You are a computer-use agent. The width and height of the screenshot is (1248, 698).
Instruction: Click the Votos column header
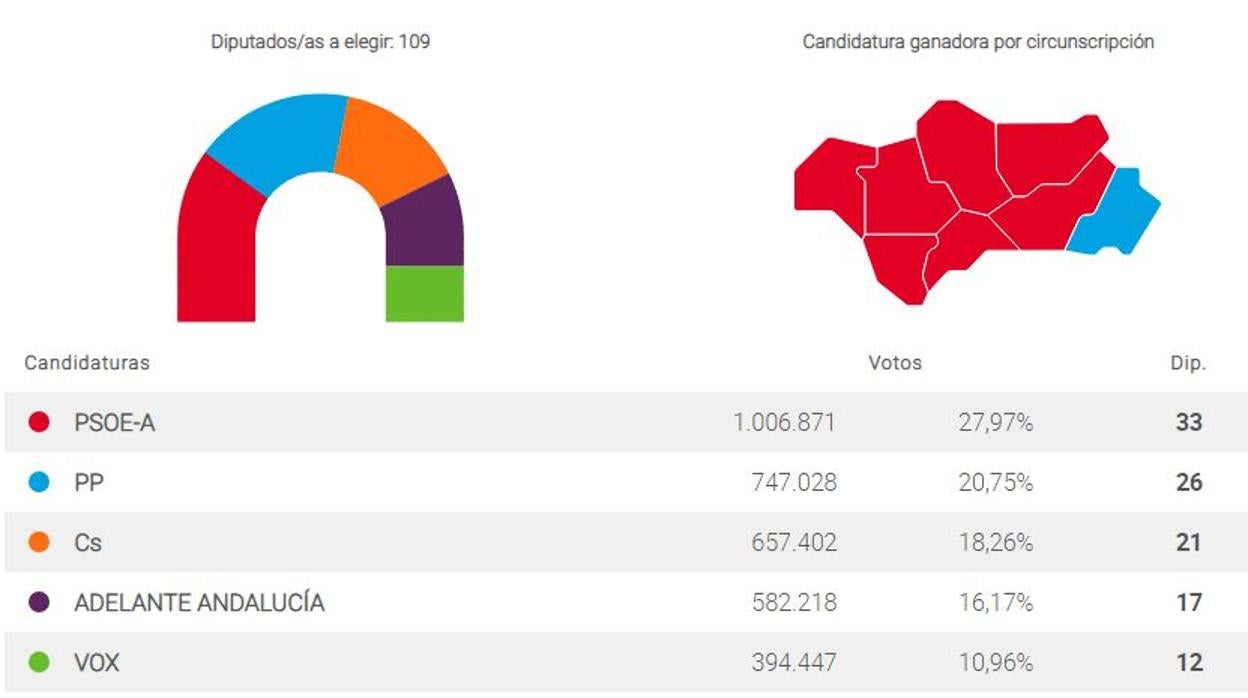(x=895, y=363)
